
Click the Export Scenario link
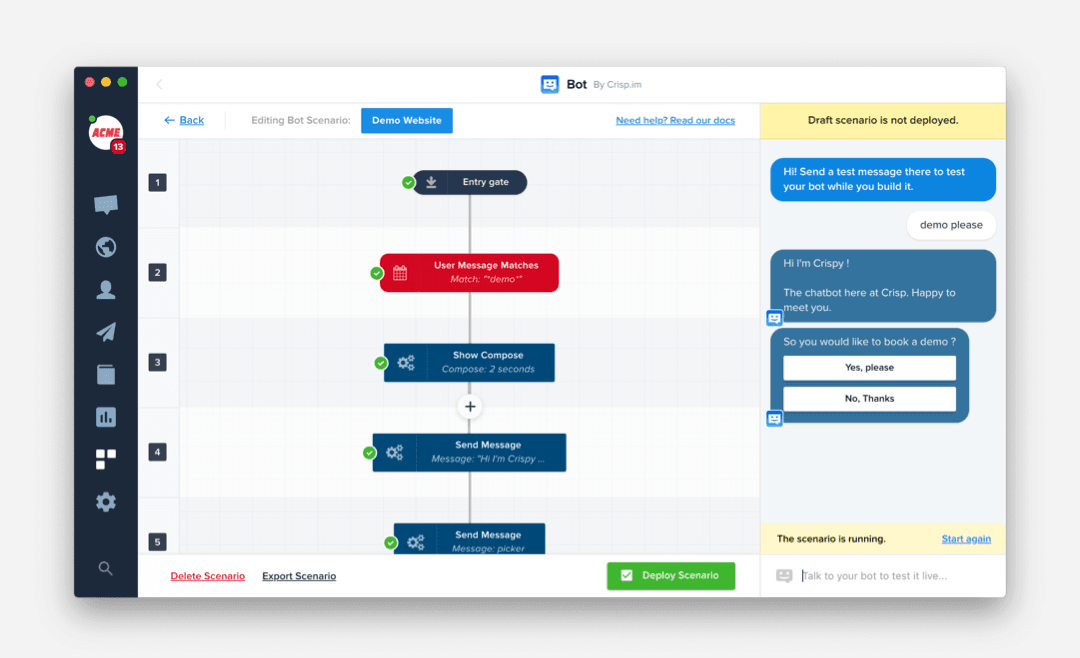pyautogui.click(x=299, y=576)
